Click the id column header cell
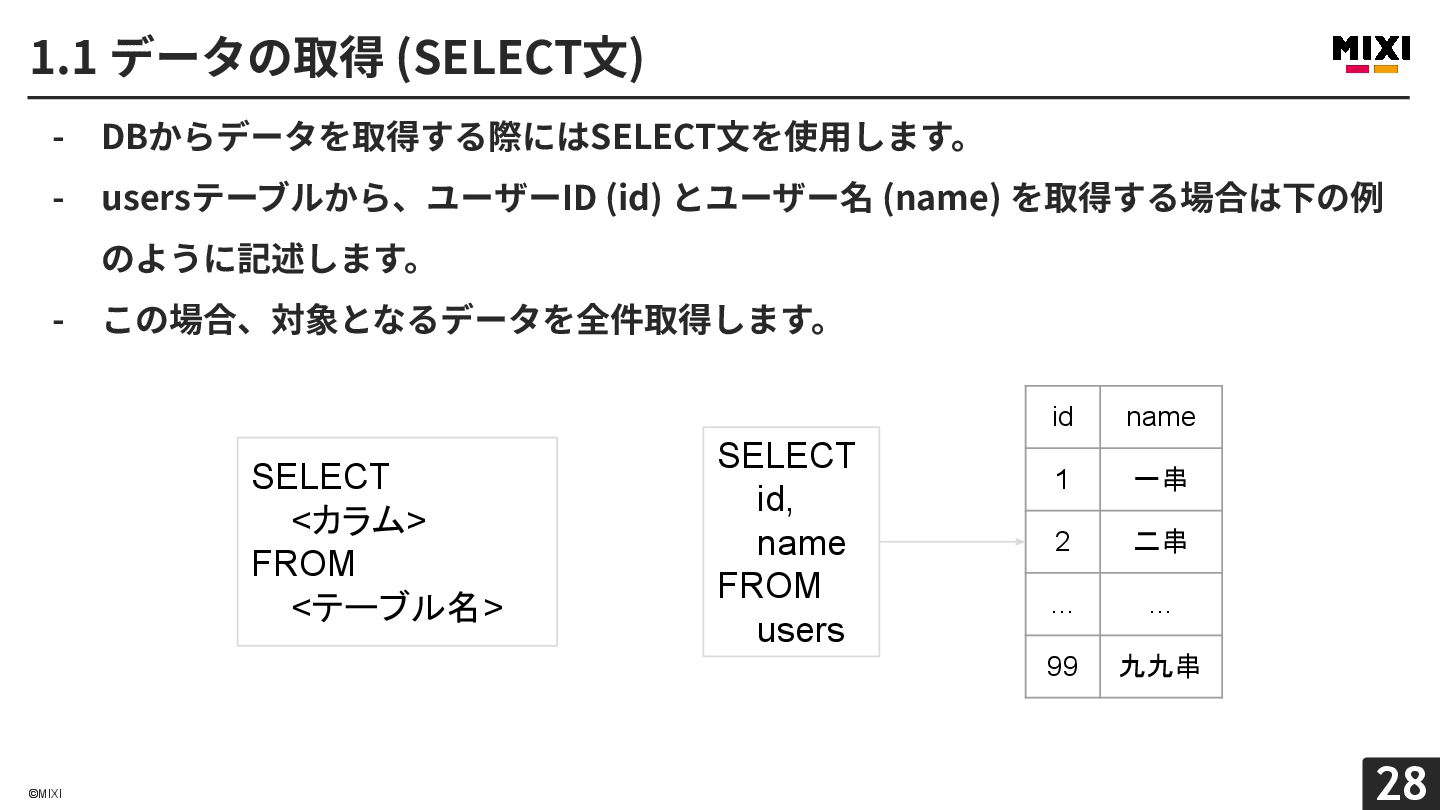The width and height of the screenshot is (1440, 810). 1062,417
